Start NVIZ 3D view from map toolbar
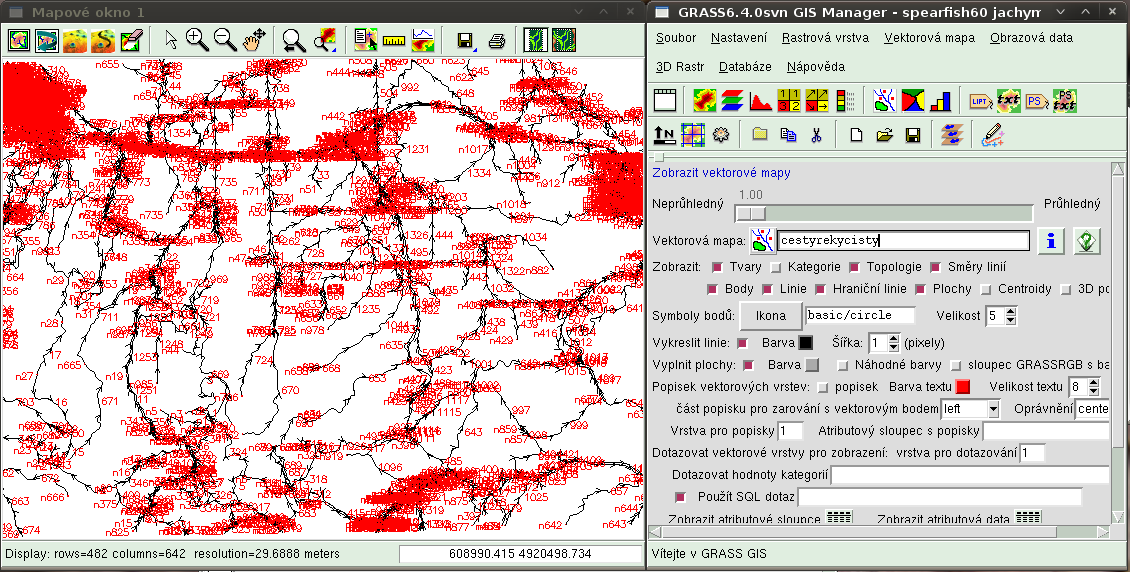 pos(75,40)
